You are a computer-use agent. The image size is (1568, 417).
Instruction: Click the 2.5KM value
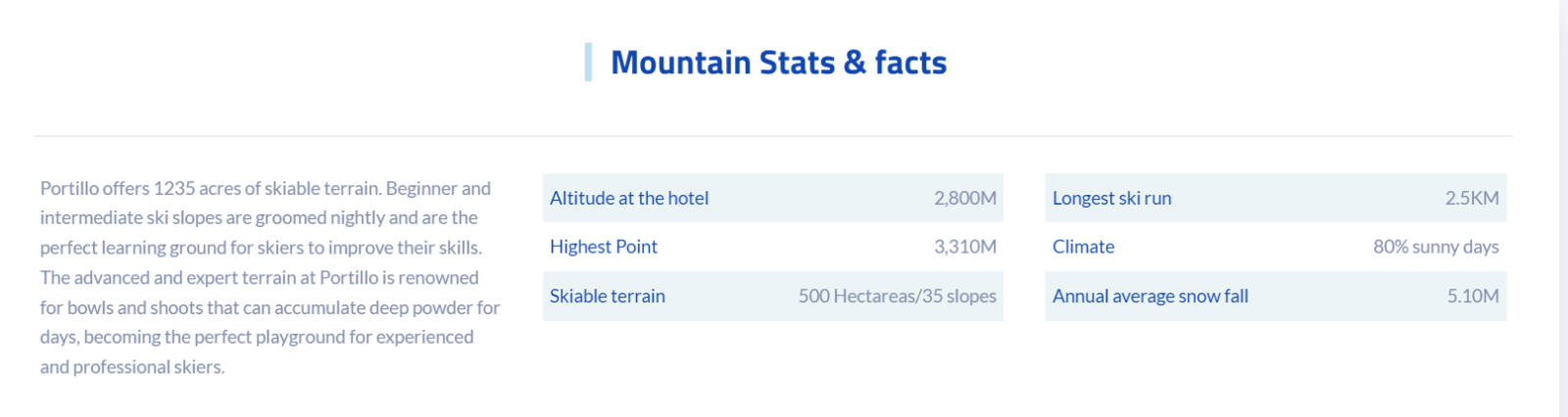tap(1472, 198)
